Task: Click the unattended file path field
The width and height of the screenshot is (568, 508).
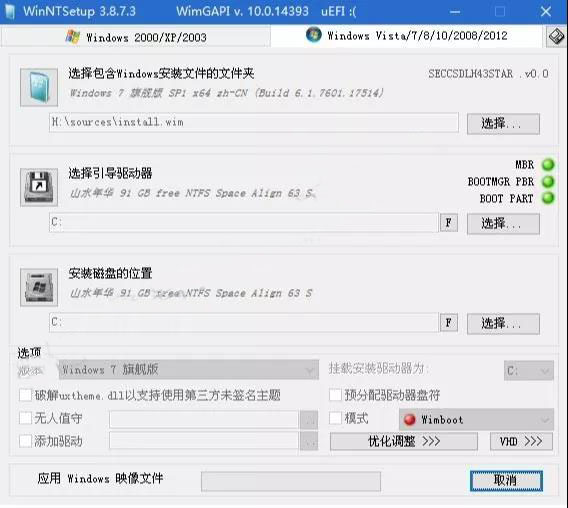Action: click(204, 420)
